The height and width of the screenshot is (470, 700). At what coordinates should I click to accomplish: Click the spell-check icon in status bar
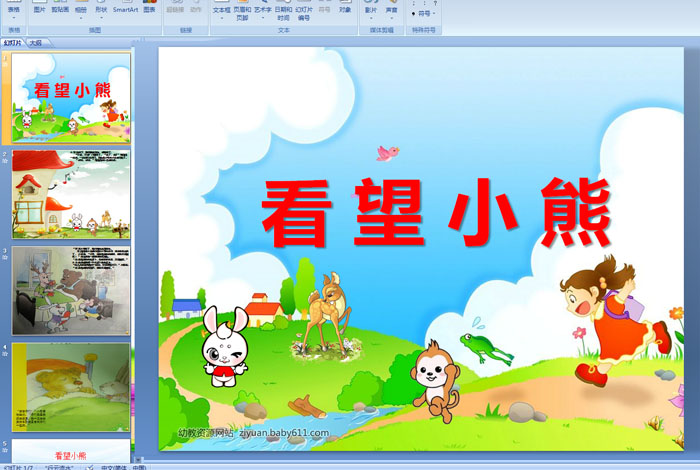pyautogui.click(x=89, y=467)
